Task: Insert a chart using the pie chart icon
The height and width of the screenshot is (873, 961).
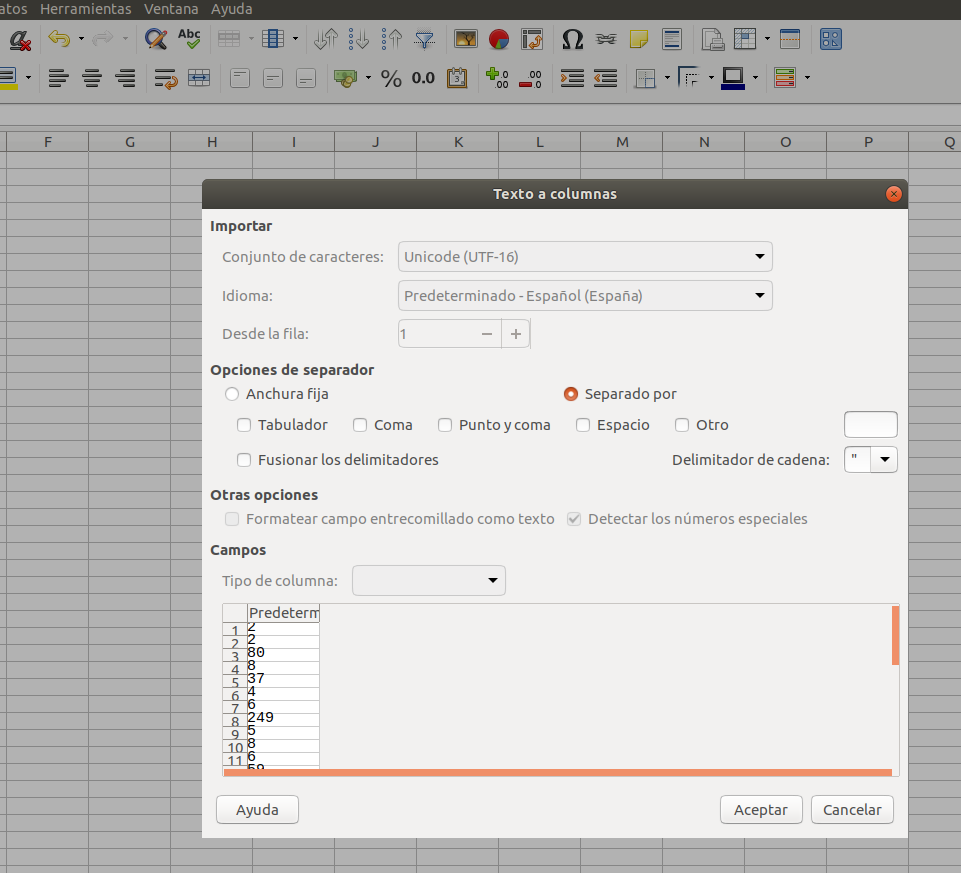Action: coord(499,39)
